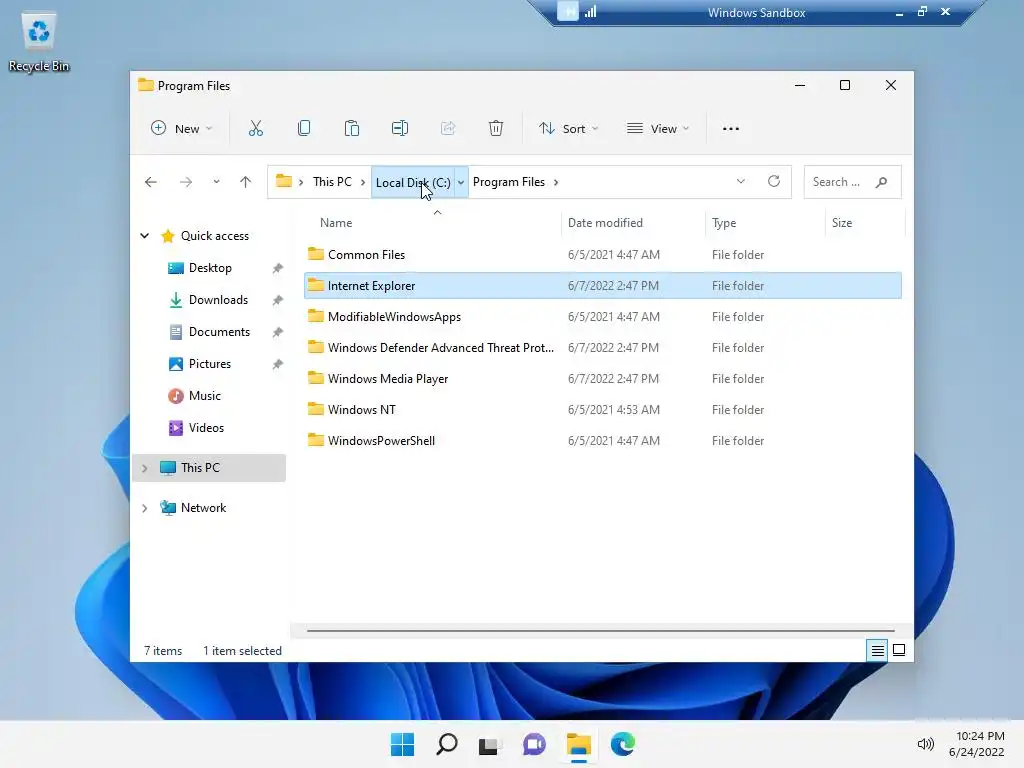Open recent locations dropdown chevron
The height and width of the screenshot is (768, 1024).
point(216,182)
